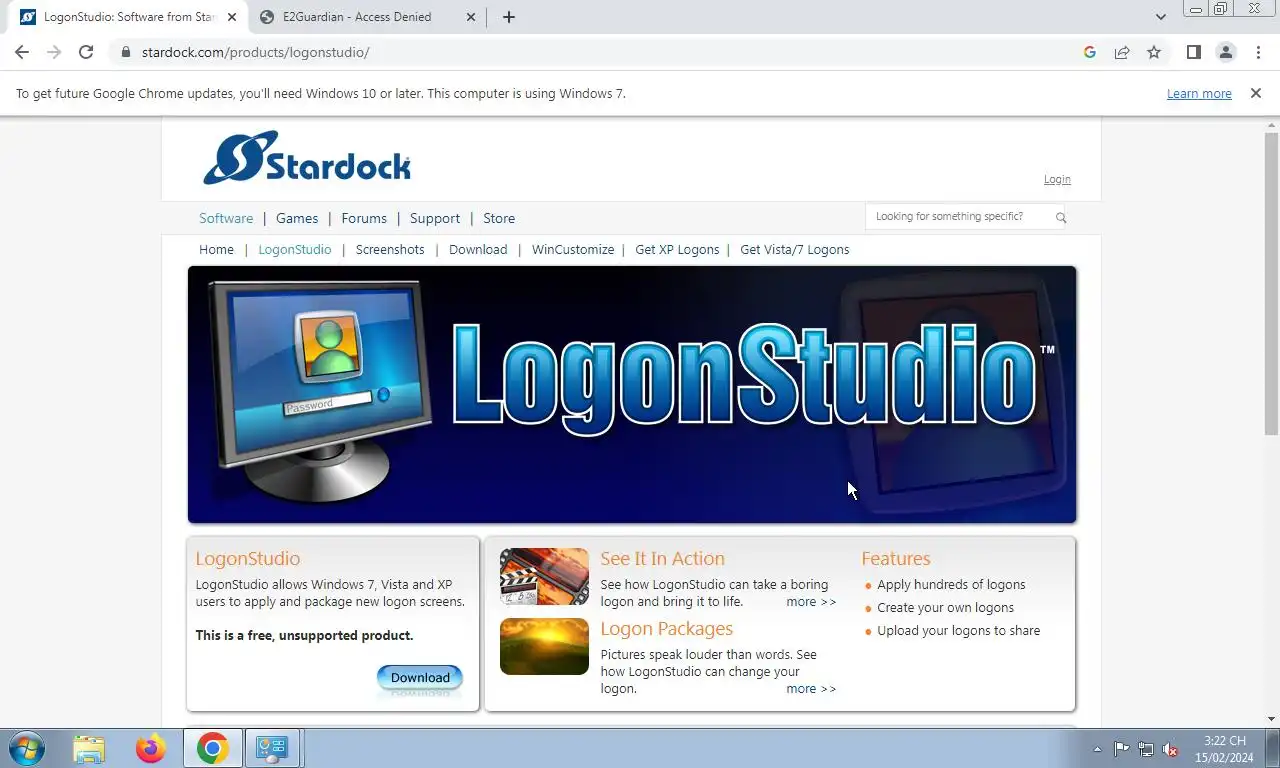Open a new tab with the plus button
Viewport: 1280px width, 768px height.
[x=508, y=17]
